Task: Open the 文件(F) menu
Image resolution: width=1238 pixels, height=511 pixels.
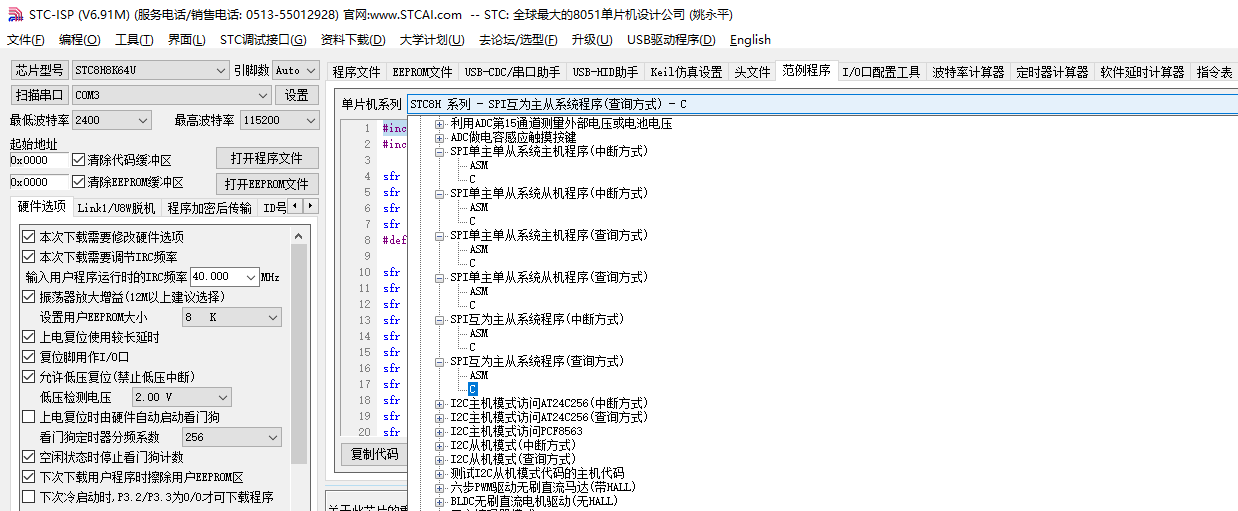Action: (x=26, y=40)
